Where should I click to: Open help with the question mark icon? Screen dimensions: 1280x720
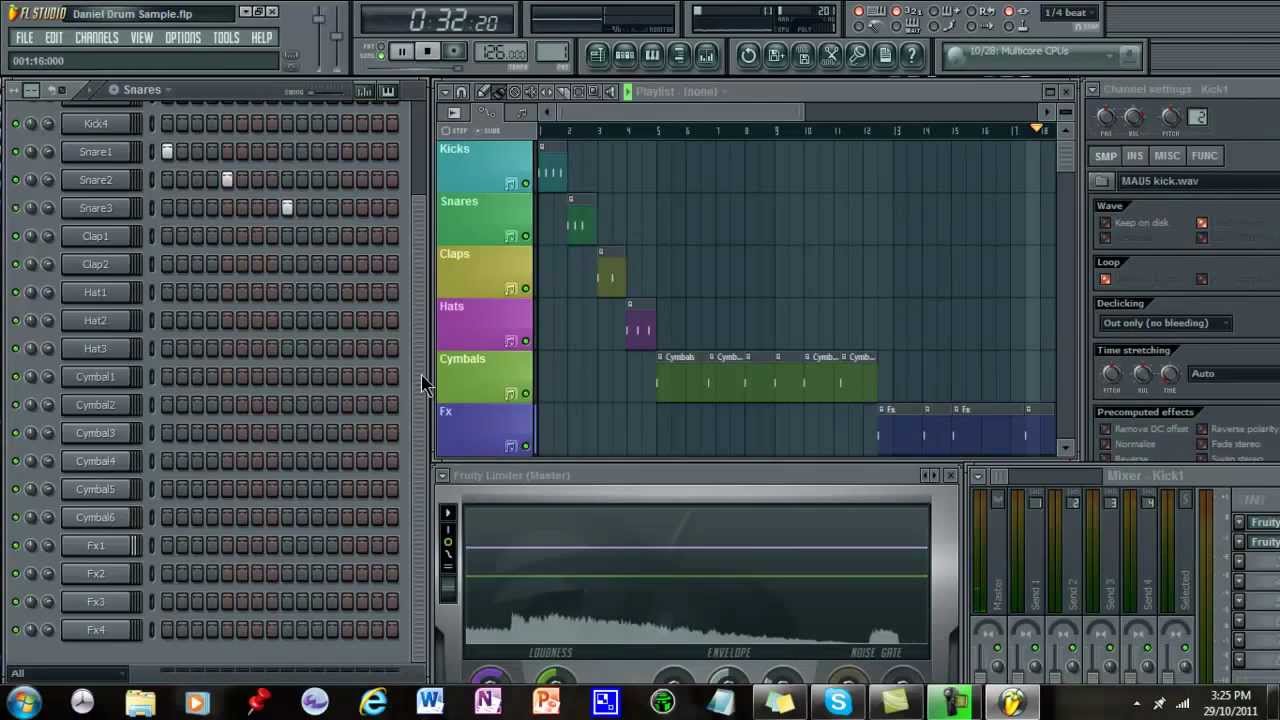911,55
